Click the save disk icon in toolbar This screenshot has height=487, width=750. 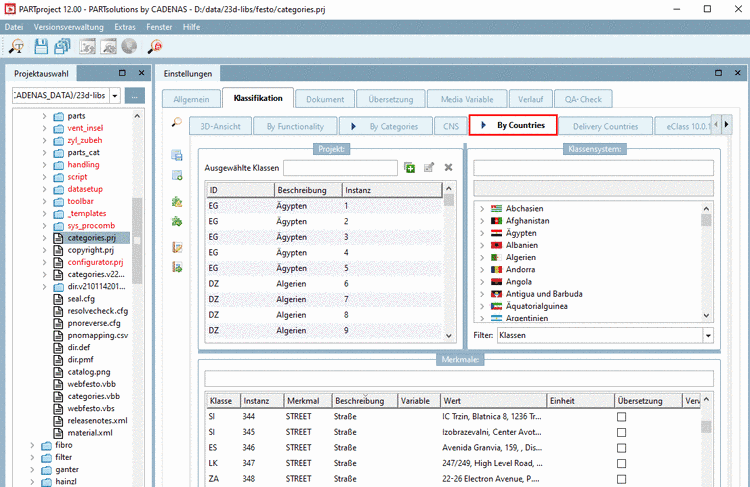click(41, 47)
